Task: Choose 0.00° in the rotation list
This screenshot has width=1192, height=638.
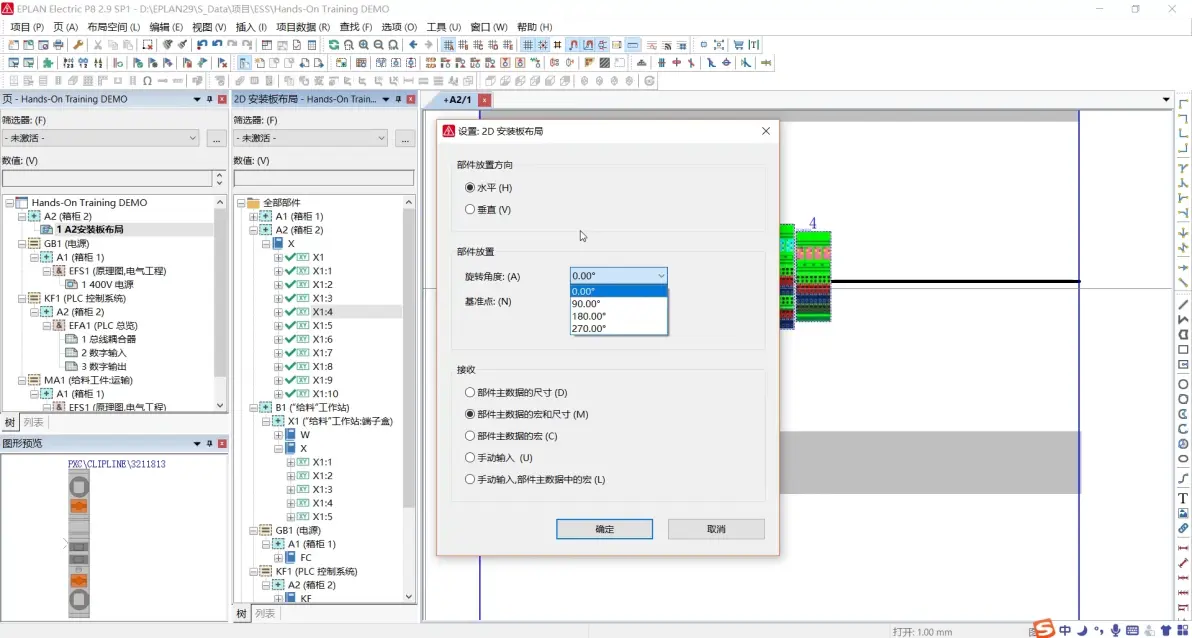Action: [x=619, y=290]
